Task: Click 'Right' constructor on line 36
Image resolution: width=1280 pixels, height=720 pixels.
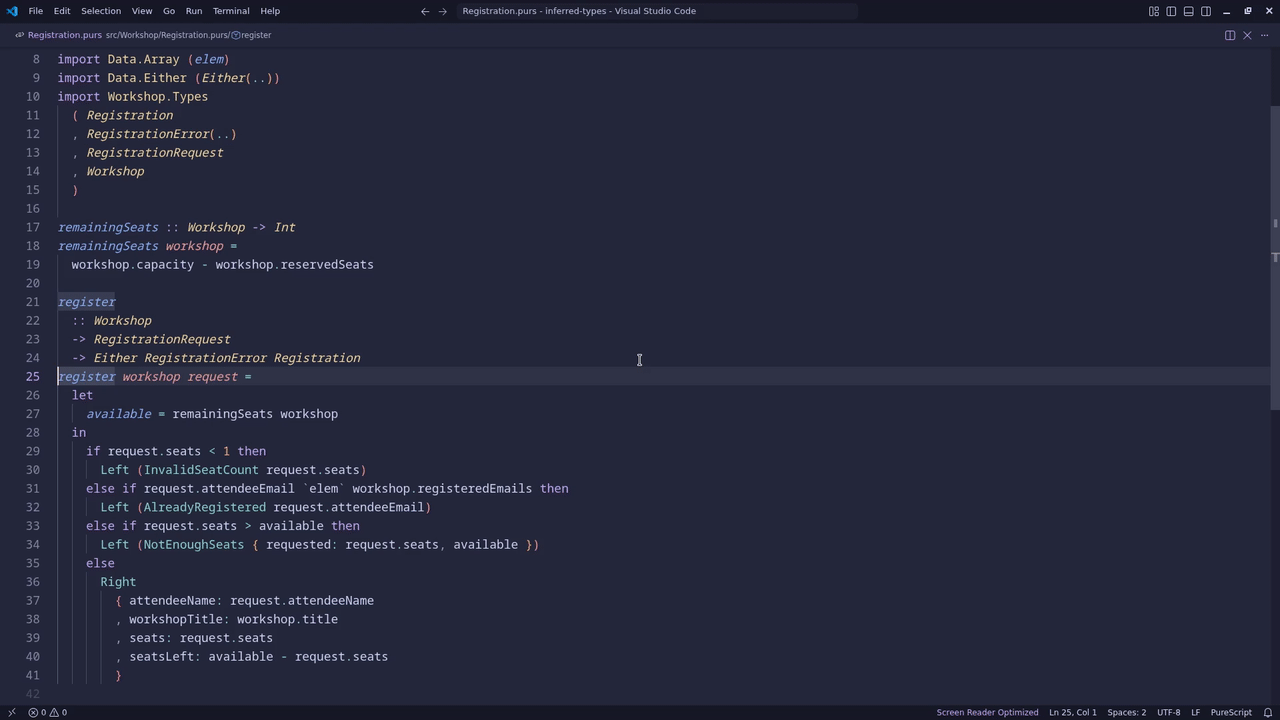Action: pos(118,582)
